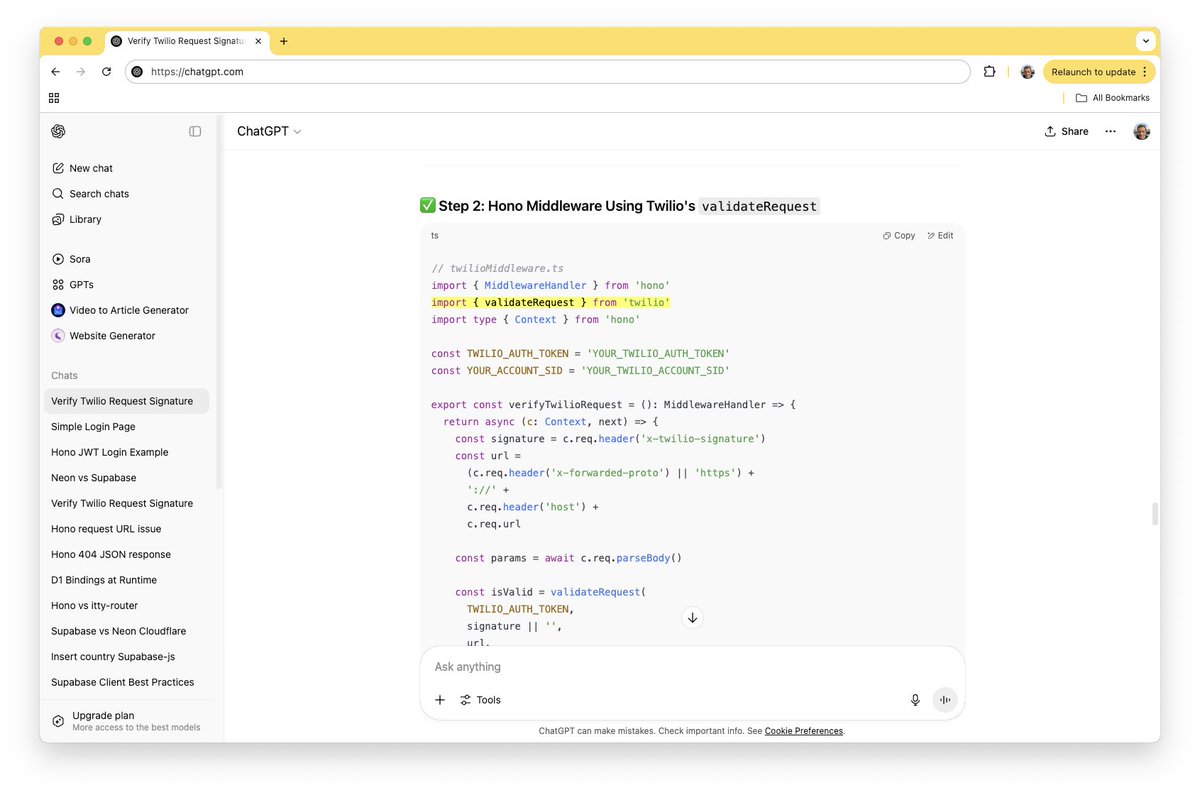The image size is (1200, 795).
Task: Open 'Hono JWT Login Example' chat
Action: [x=127, y=452]
